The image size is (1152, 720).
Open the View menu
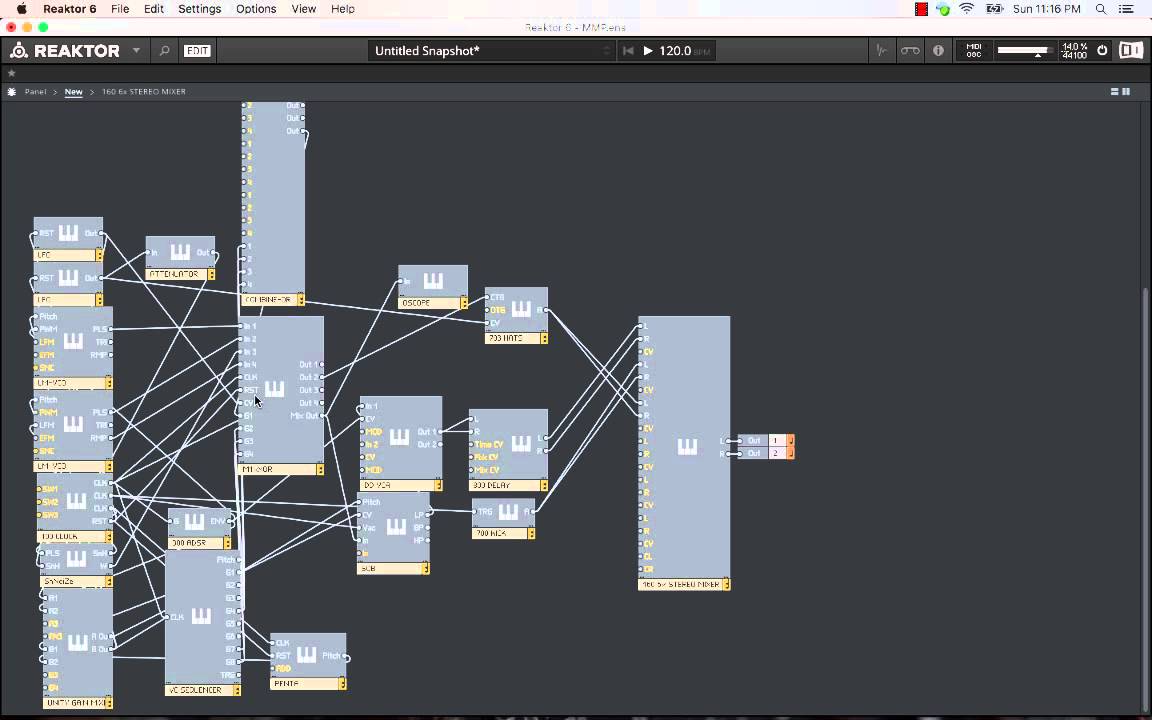coord(303,9)
